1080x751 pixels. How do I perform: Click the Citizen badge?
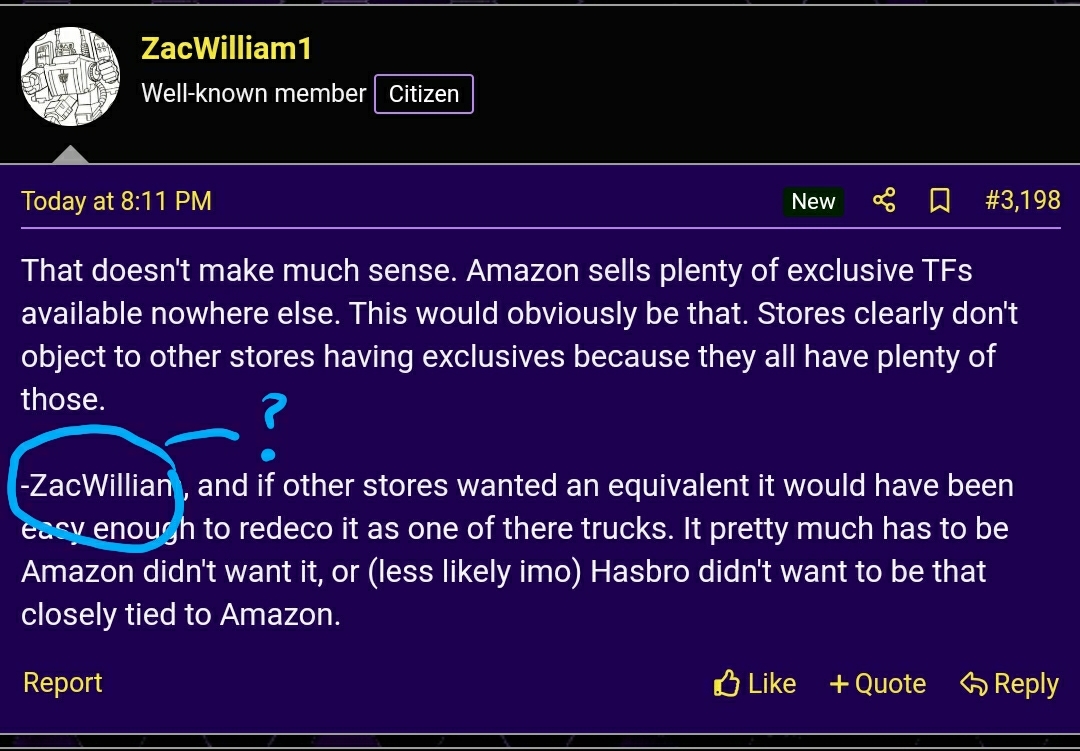coord(424,94)
